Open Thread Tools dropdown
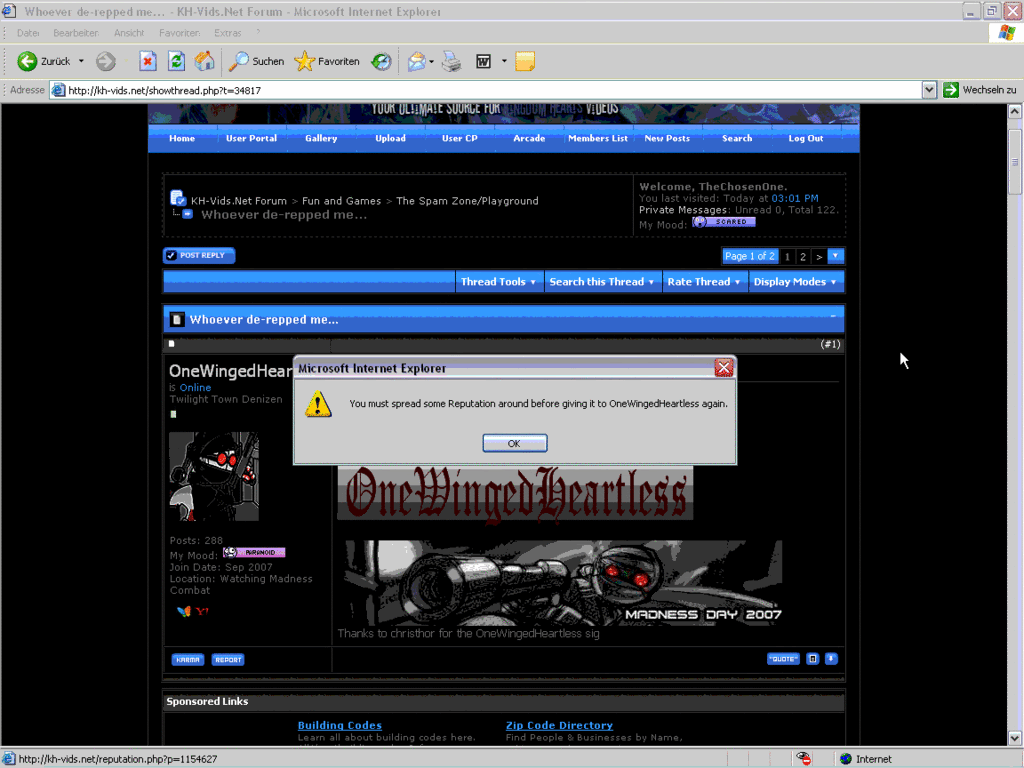1024x768 pixels. 499,281
